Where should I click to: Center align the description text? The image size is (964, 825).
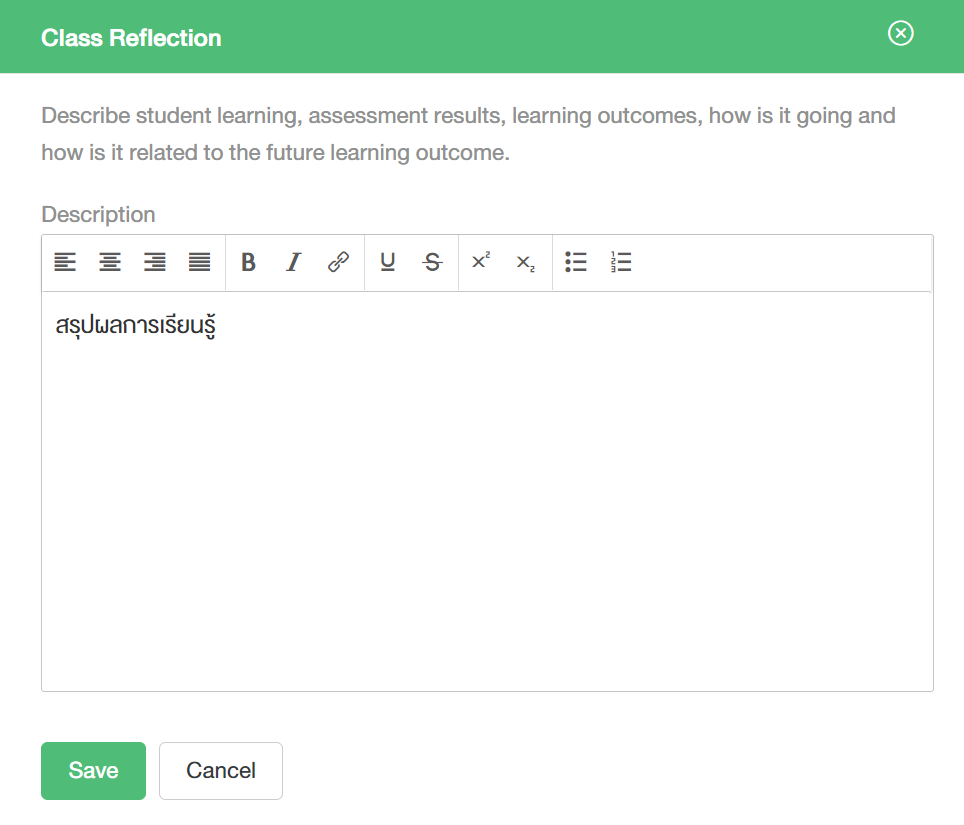coord(110,262)
